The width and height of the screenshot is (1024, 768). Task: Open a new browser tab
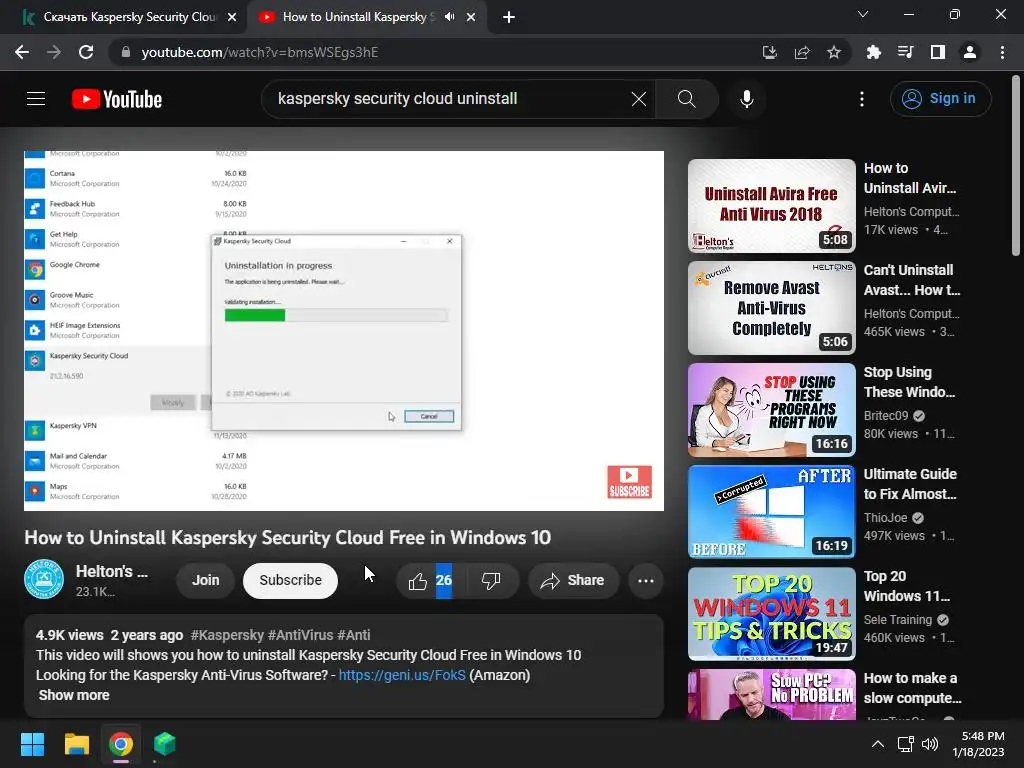[509, 17]
